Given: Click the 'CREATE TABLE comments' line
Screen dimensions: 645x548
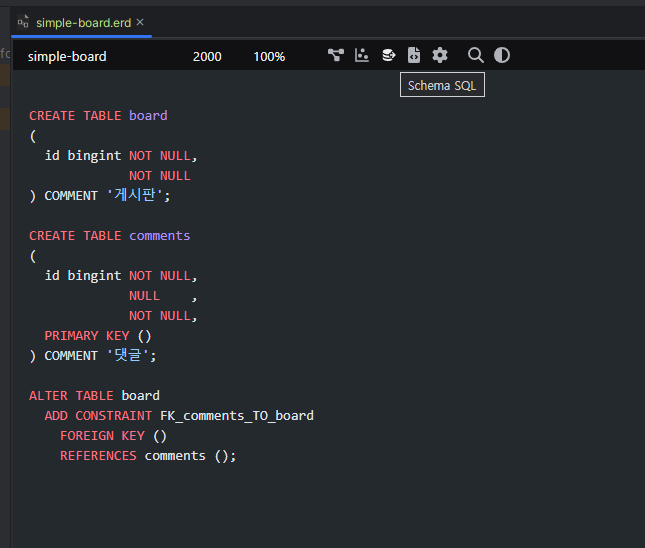Looking at the screenshot, I should pos(109,236).
